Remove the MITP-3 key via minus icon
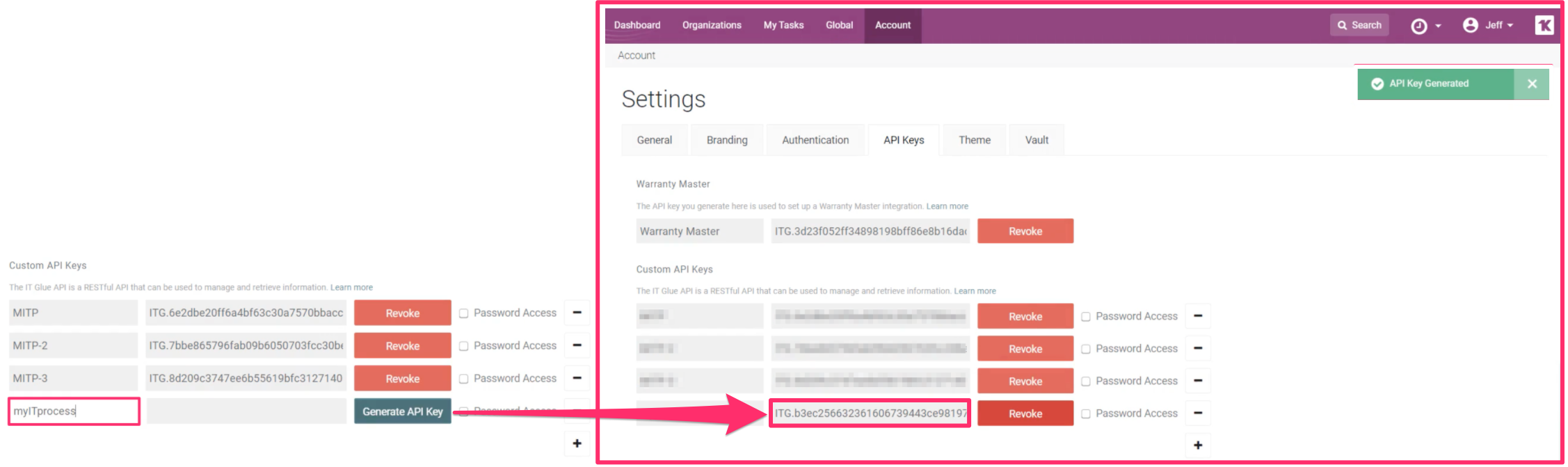The image size is (1568, 467). tap(577, 378)
